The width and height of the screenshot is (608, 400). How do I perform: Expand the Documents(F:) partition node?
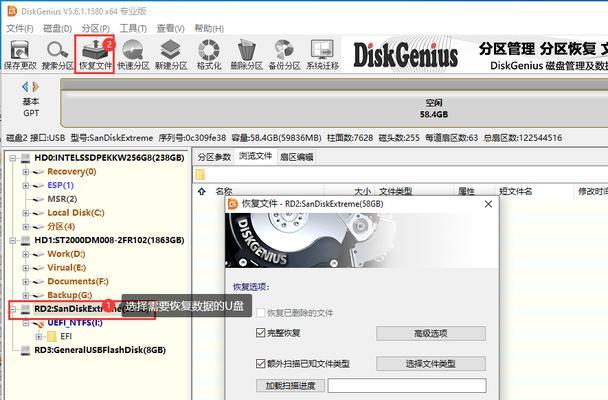pos(26,281)
